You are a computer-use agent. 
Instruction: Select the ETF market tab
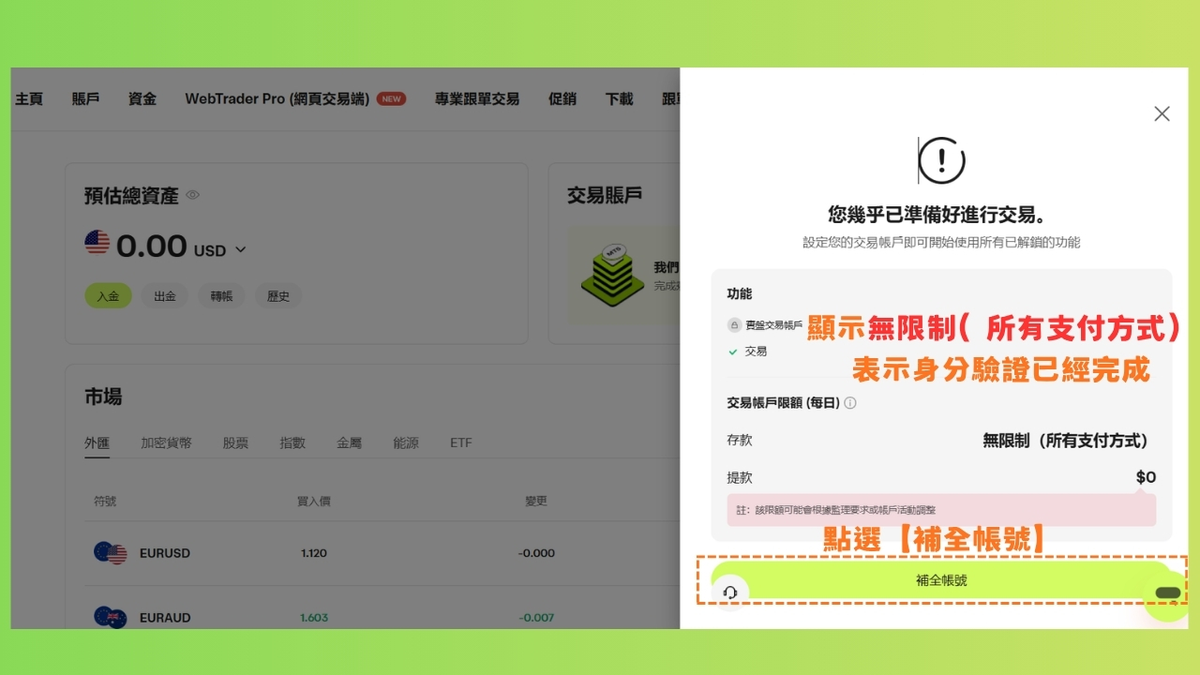[x=460, y=443]
